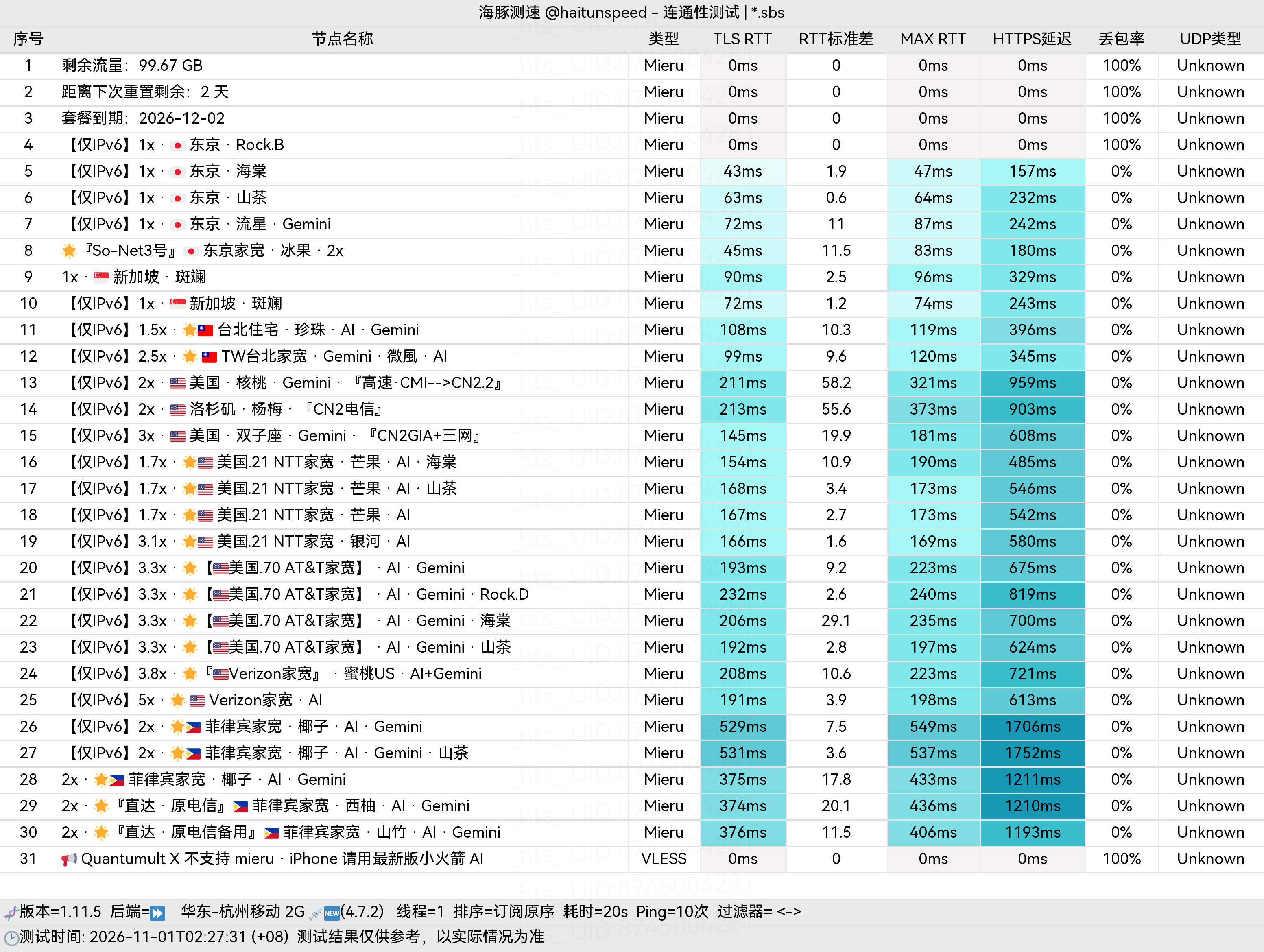Click the Japan flag in the Rock.B row

(x=178, y=146)
